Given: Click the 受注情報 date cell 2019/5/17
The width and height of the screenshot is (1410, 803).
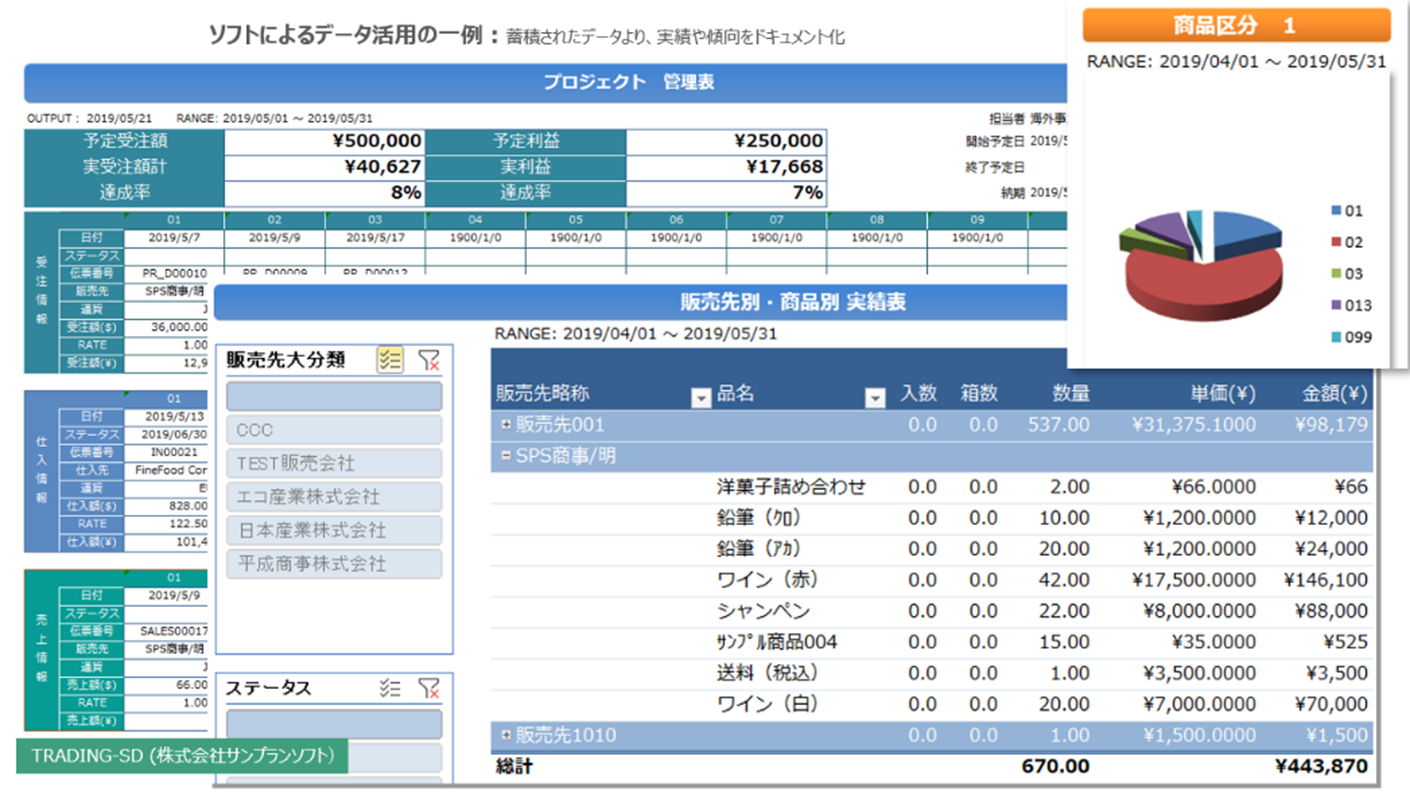Looking at the screenshot, I should coord(375,238).
